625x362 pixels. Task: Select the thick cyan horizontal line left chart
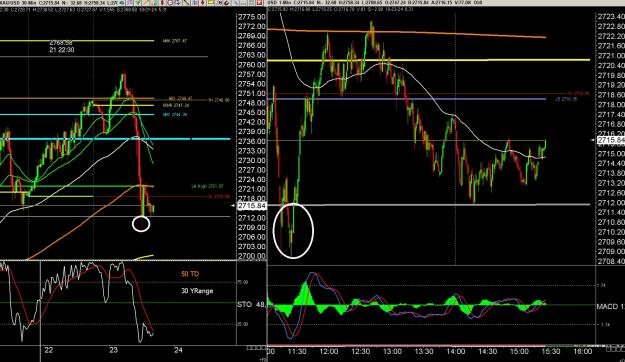[115, 139]
